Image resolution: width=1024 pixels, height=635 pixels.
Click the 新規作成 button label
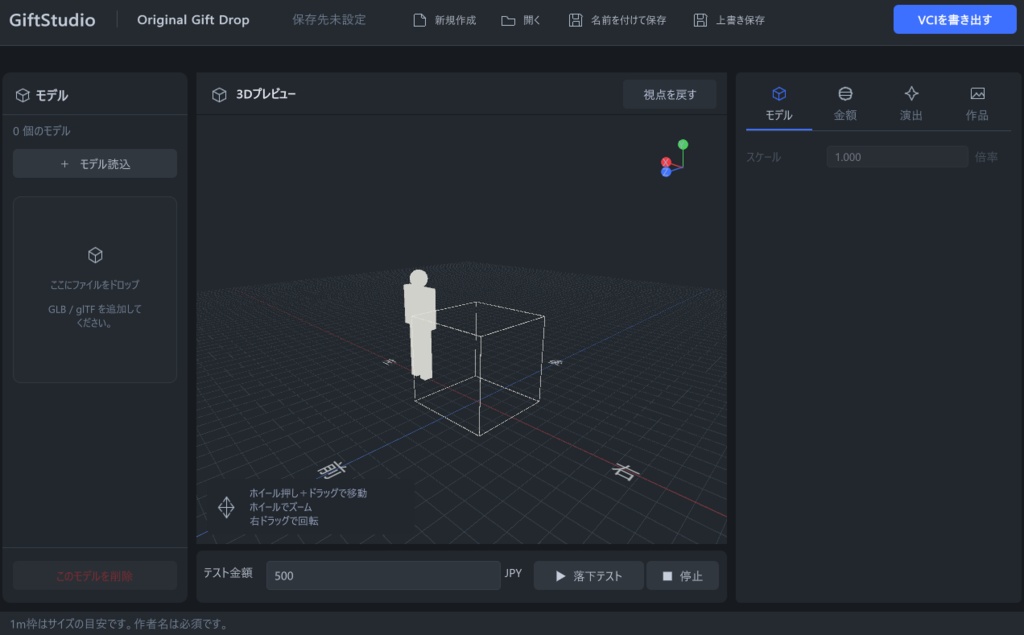[455, 20]
